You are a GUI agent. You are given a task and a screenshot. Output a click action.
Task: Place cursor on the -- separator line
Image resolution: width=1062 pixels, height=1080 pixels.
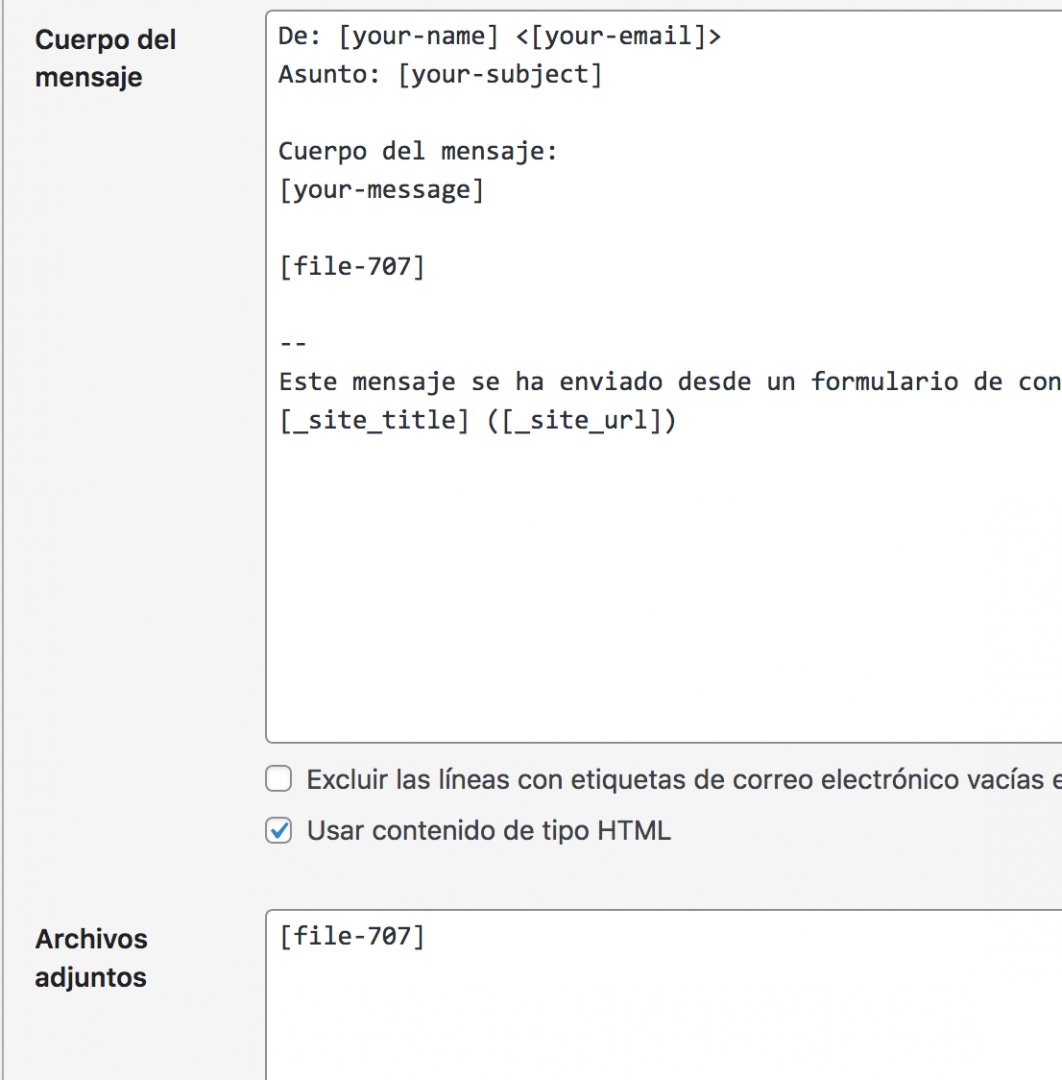pos(293,343)
